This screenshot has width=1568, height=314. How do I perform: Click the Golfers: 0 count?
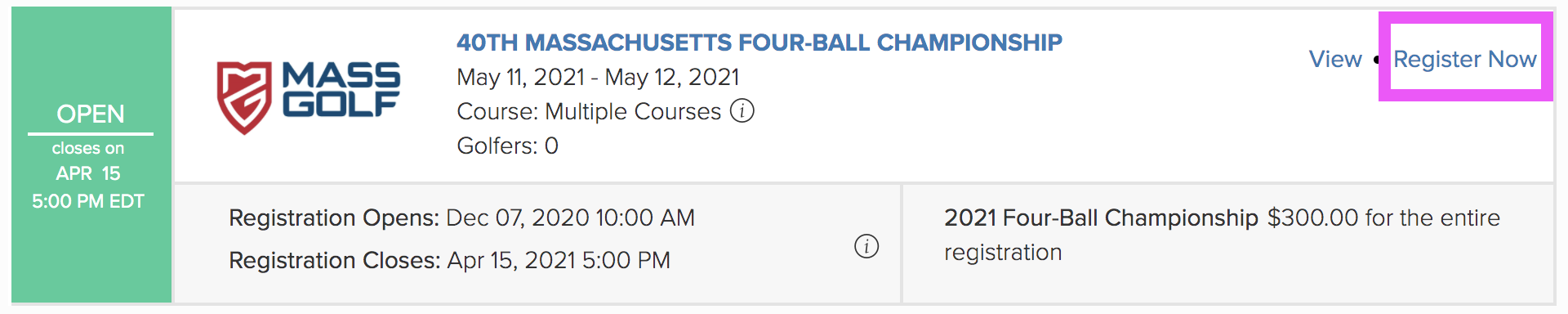tap(507, 146)
